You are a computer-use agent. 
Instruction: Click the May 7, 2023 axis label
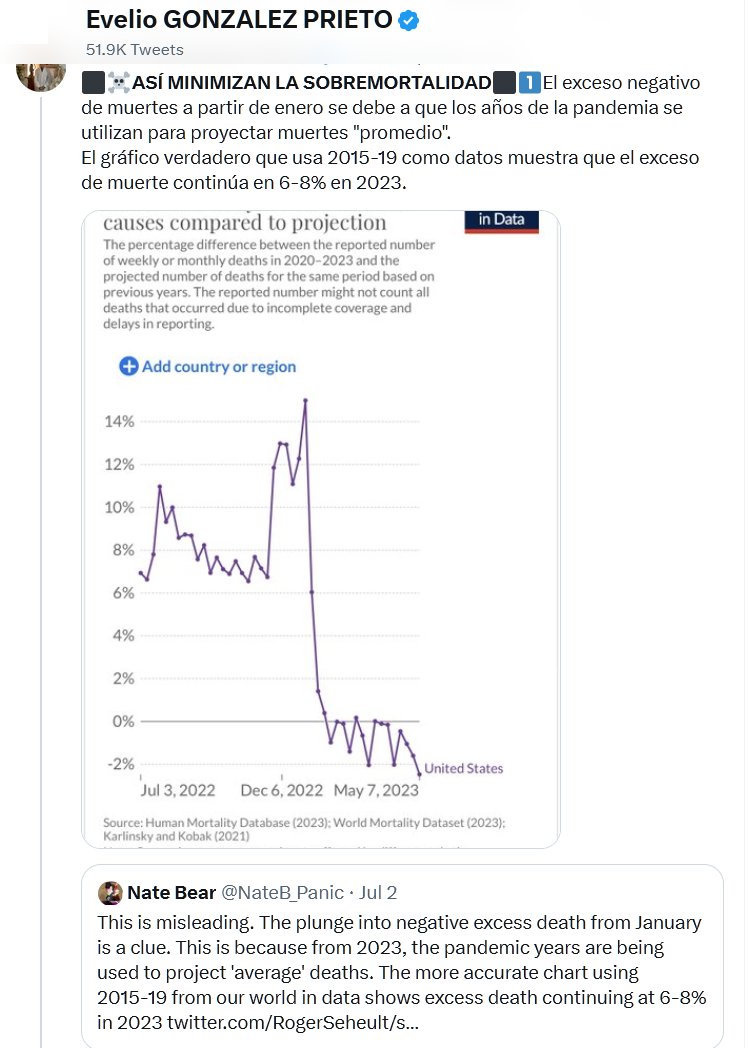tap(375, 790)
